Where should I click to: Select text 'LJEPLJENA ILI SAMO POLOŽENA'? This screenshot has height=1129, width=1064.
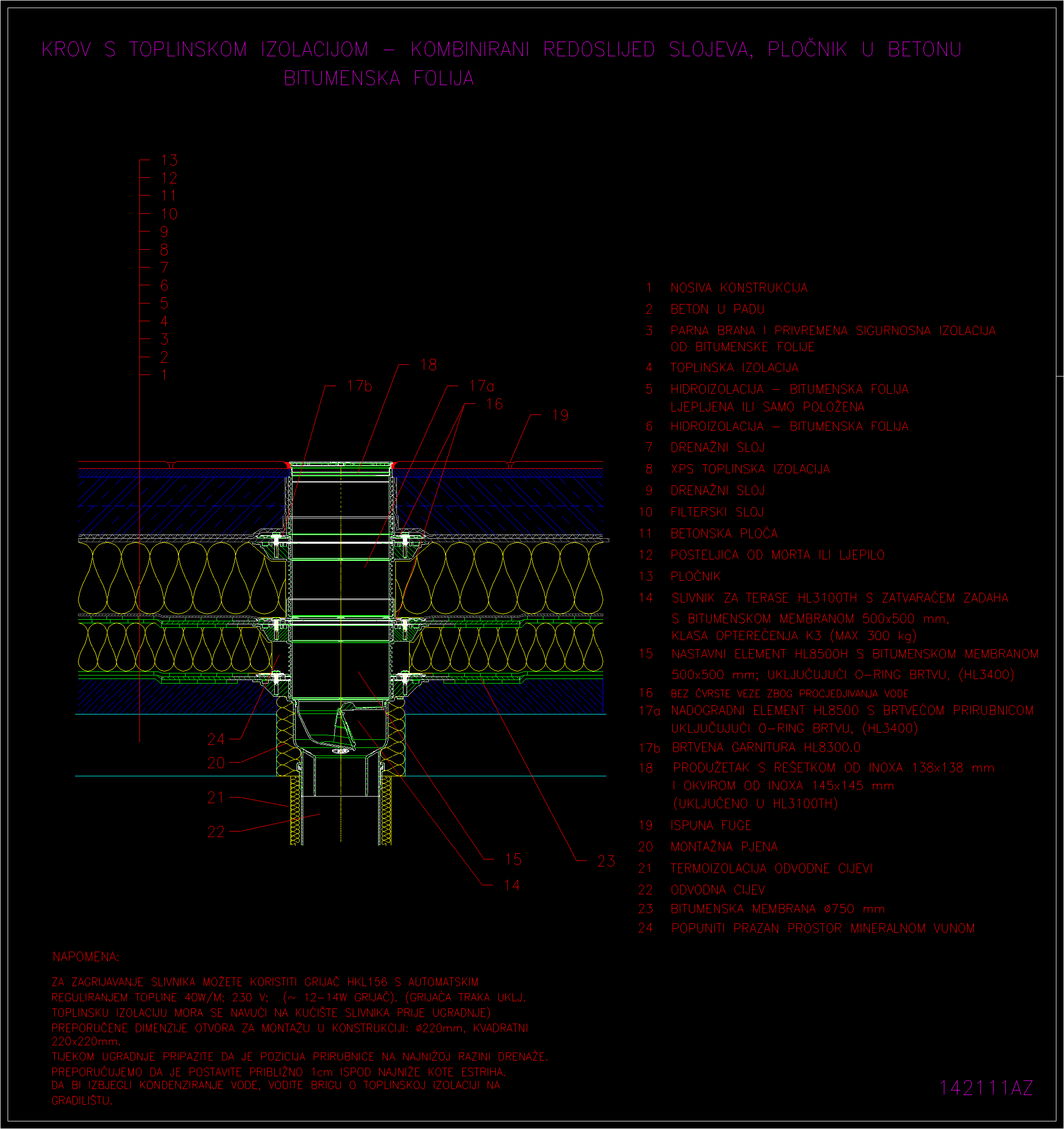point(767,406)
